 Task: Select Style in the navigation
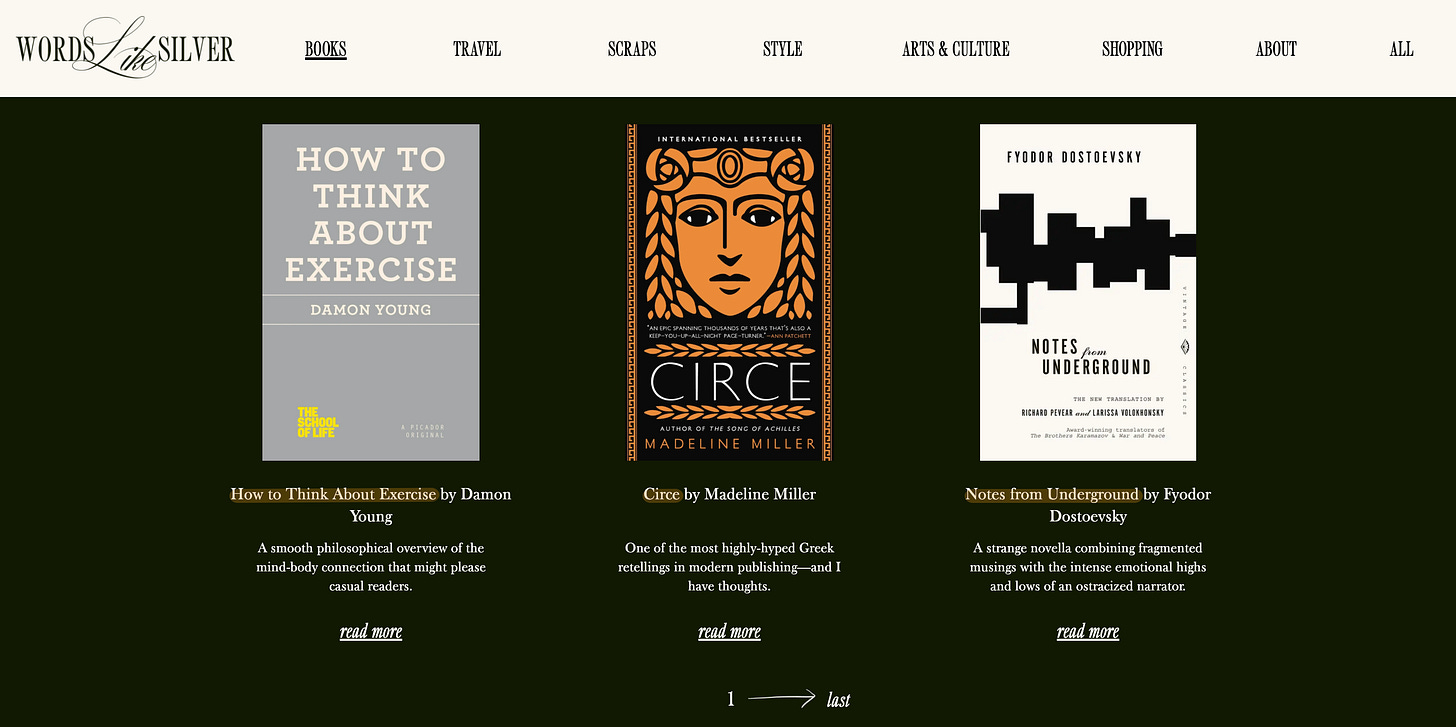[x=782, y=49]
